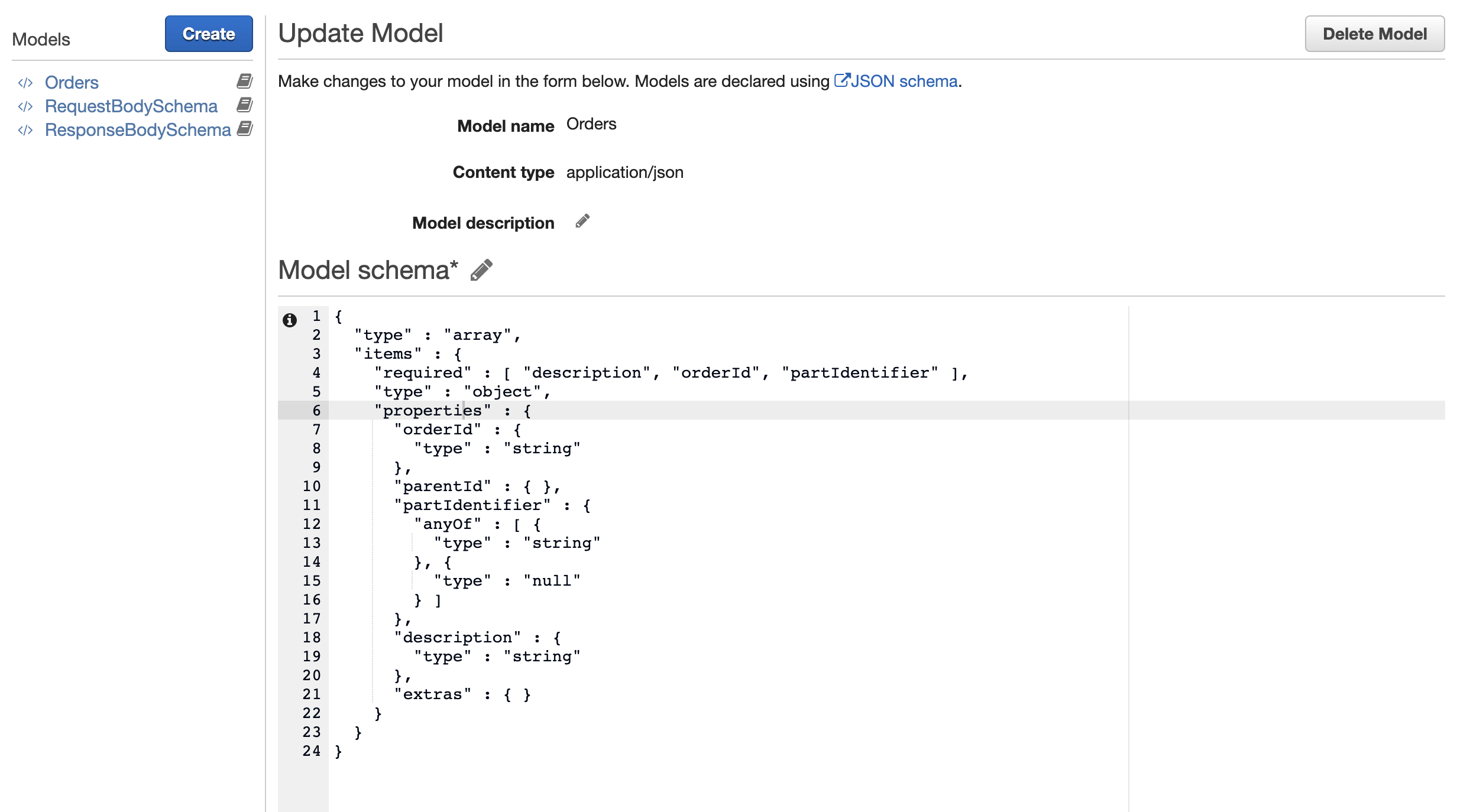Select the RequestBodySchema model
The height and width of the screenshot is (812, 1457).
(131, 106)
